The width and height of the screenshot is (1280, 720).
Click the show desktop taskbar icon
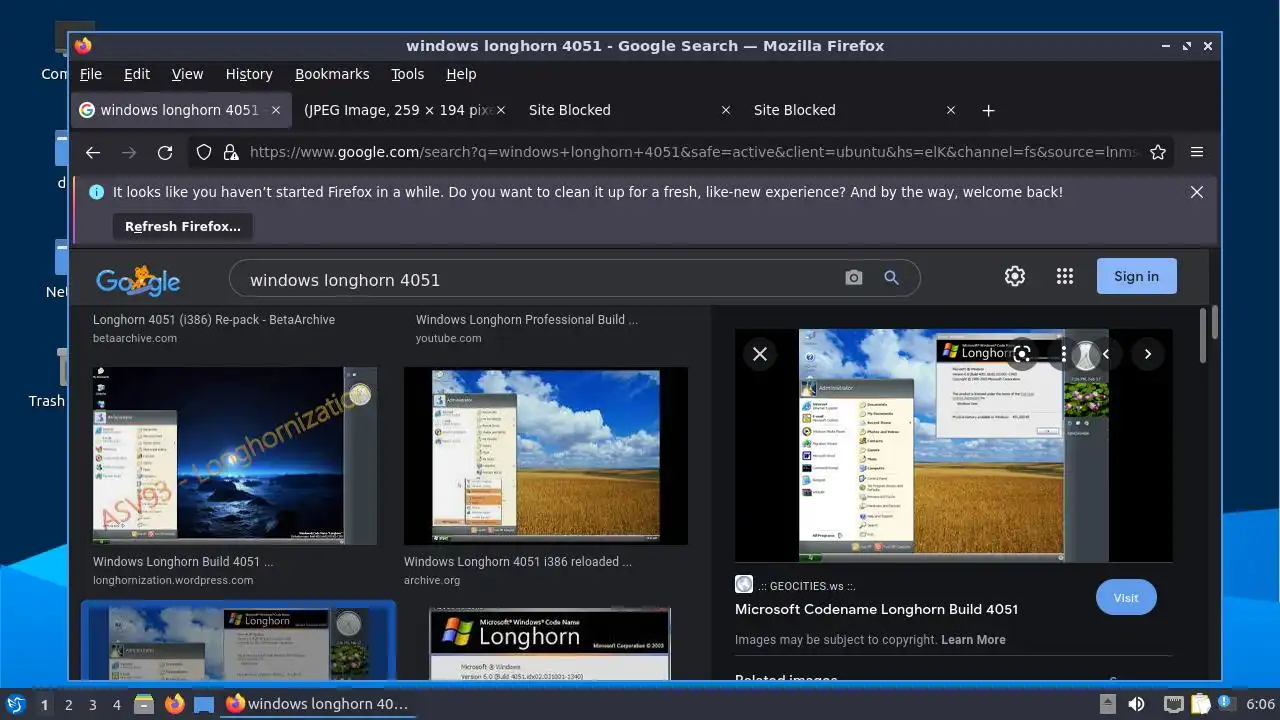[x=204, y=704]
